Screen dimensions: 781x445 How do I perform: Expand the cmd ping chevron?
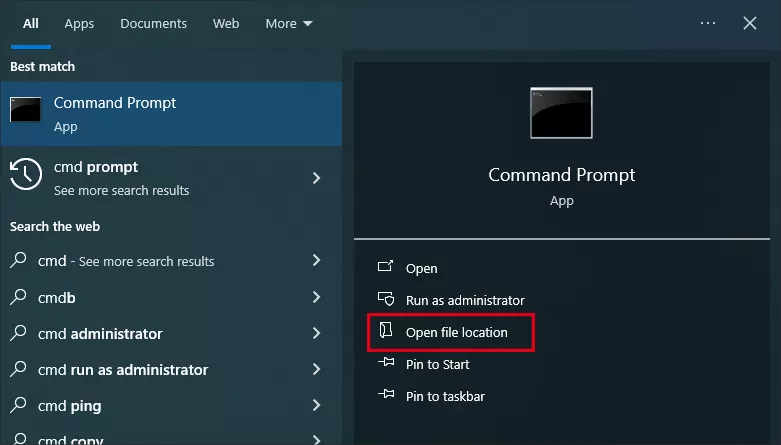(316, 405)
